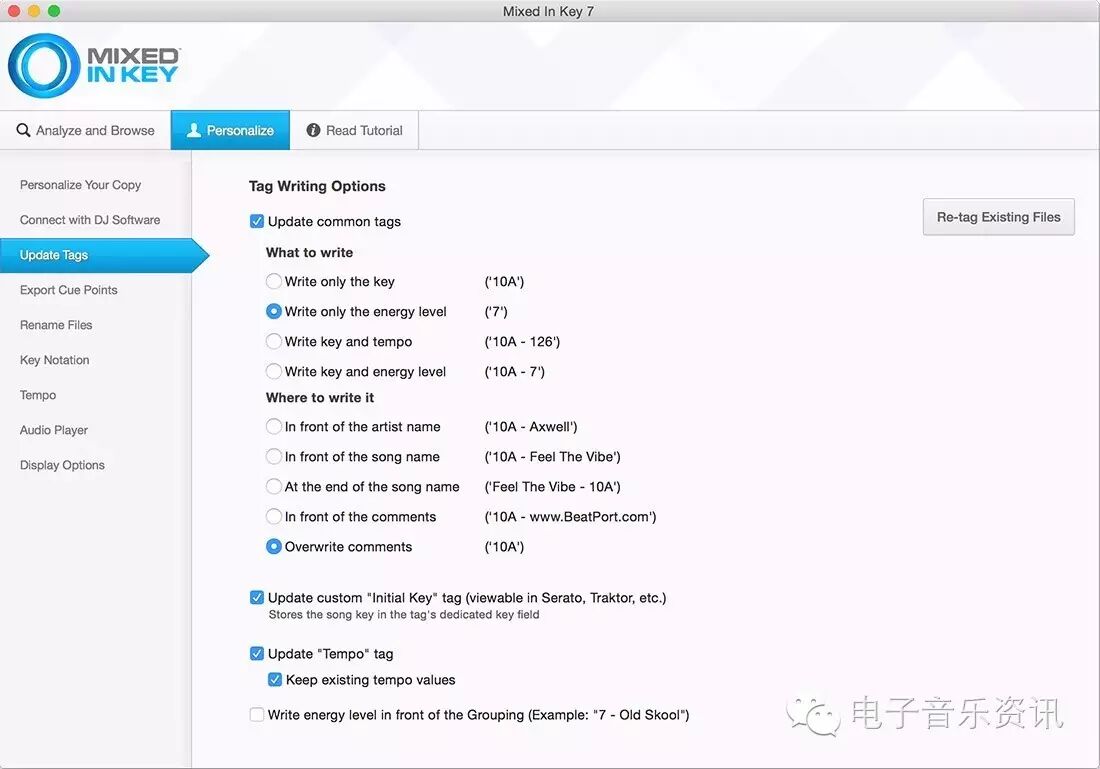Enable Write energy level in Grouping checkbox
1100x769 pixels.
(x=257, y=715)
